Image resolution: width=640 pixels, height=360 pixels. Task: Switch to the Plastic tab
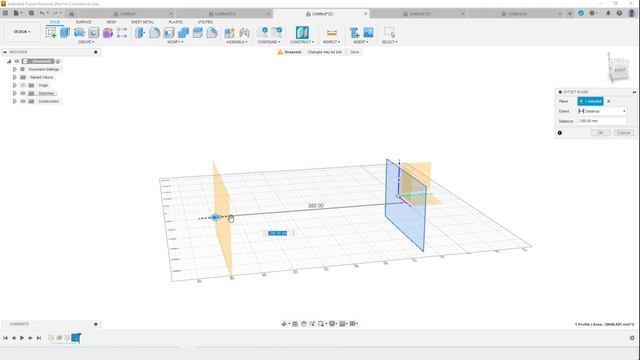point(176,22)
